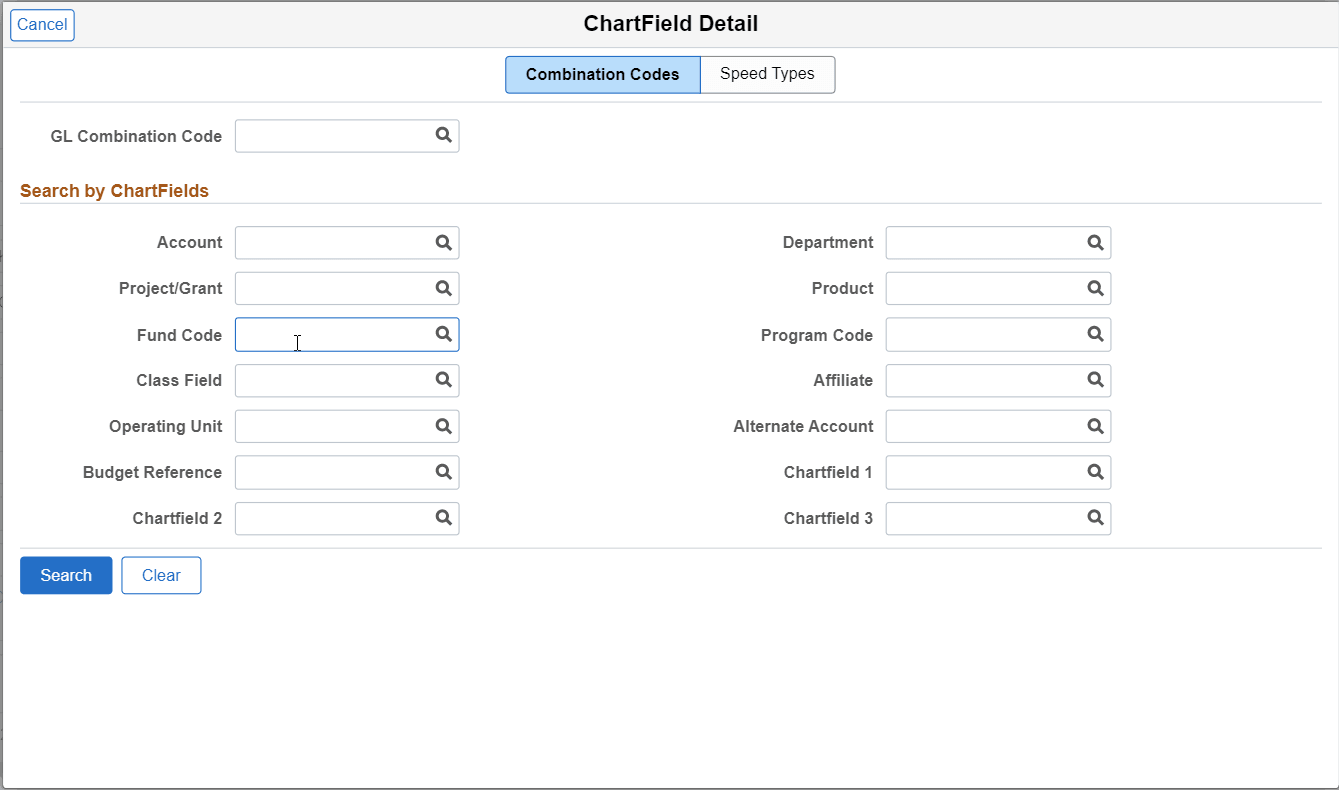The width and height of the screenshot is (1339, 790).
Task: Switch to the Speed Types tab
Action: 767,74
